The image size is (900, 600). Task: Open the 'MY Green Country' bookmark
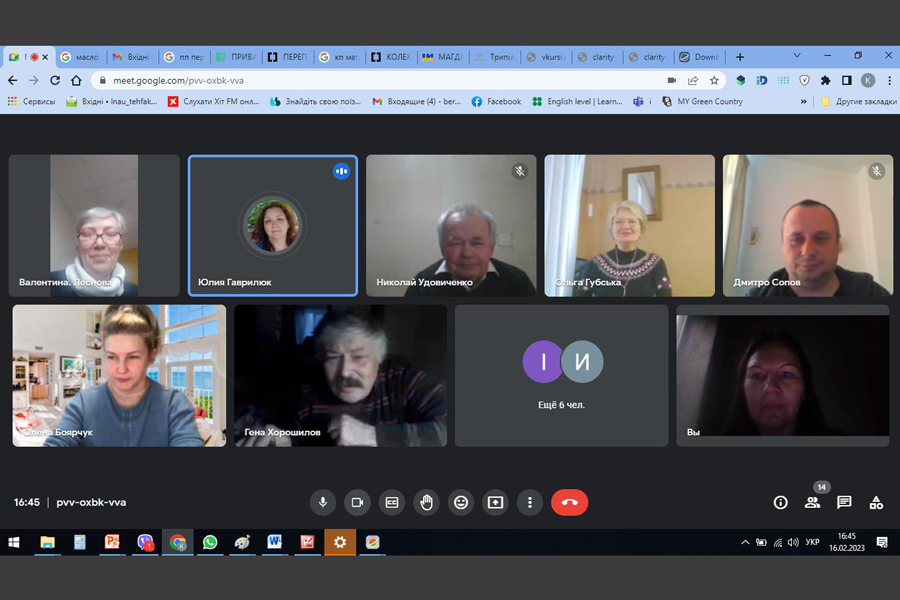click(x=703, y=102)
